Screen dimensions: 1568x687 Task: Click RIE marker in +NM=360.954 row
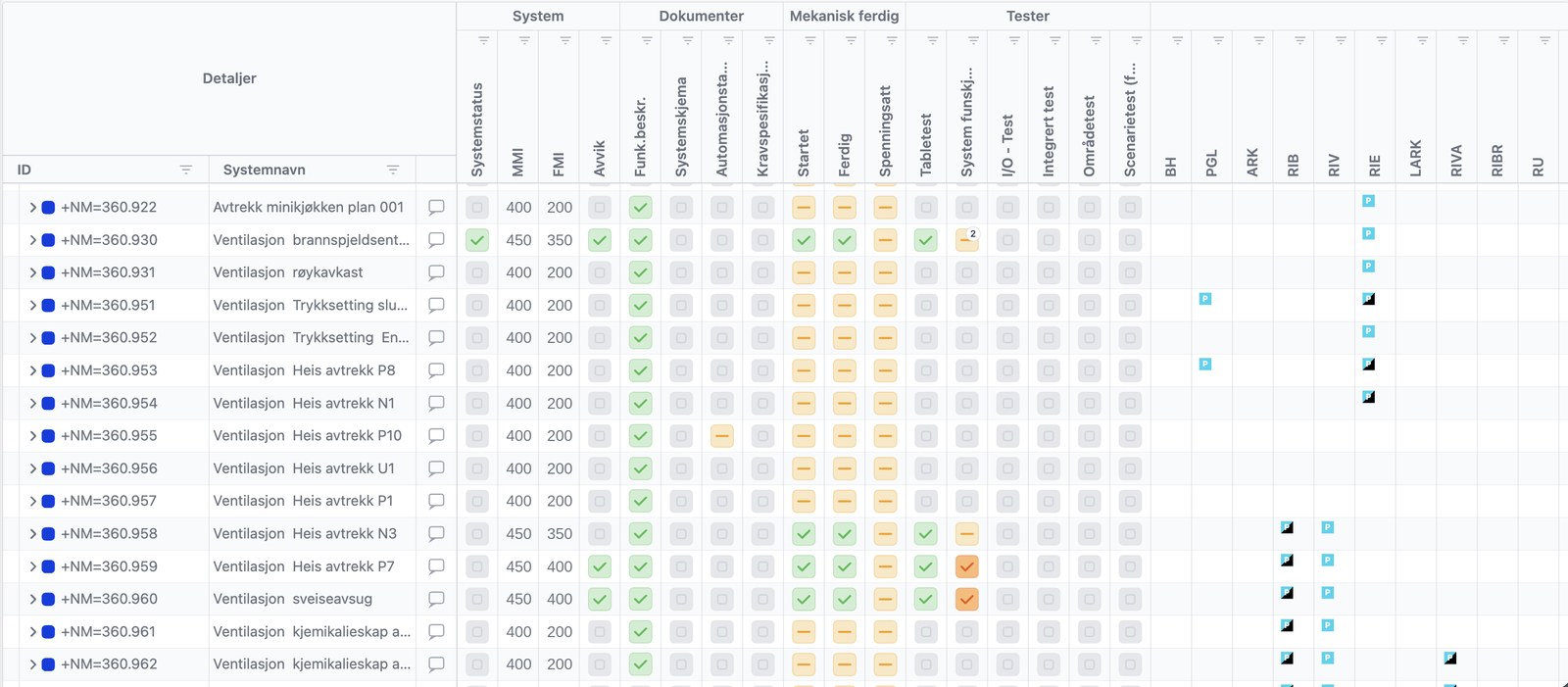tap(1369, 397)
